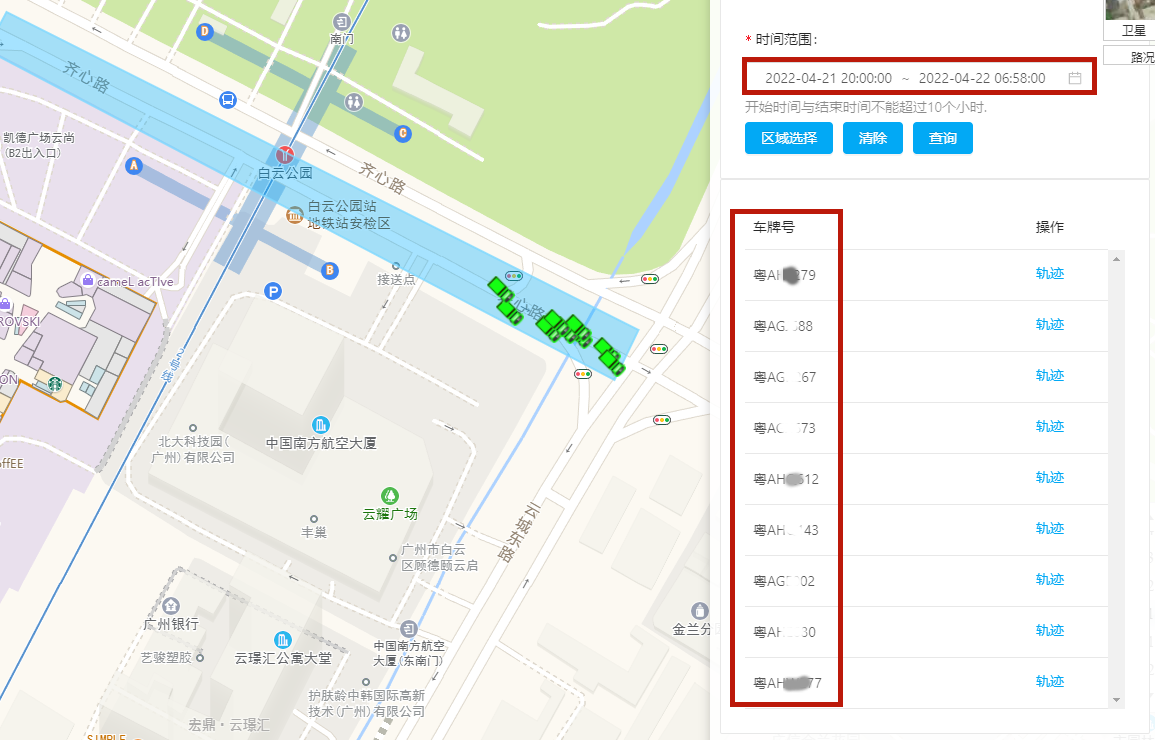Viewport: 1155px width, 740px height.
Task: Click the 广州银行 yen icon
Action: click(171, 605)
